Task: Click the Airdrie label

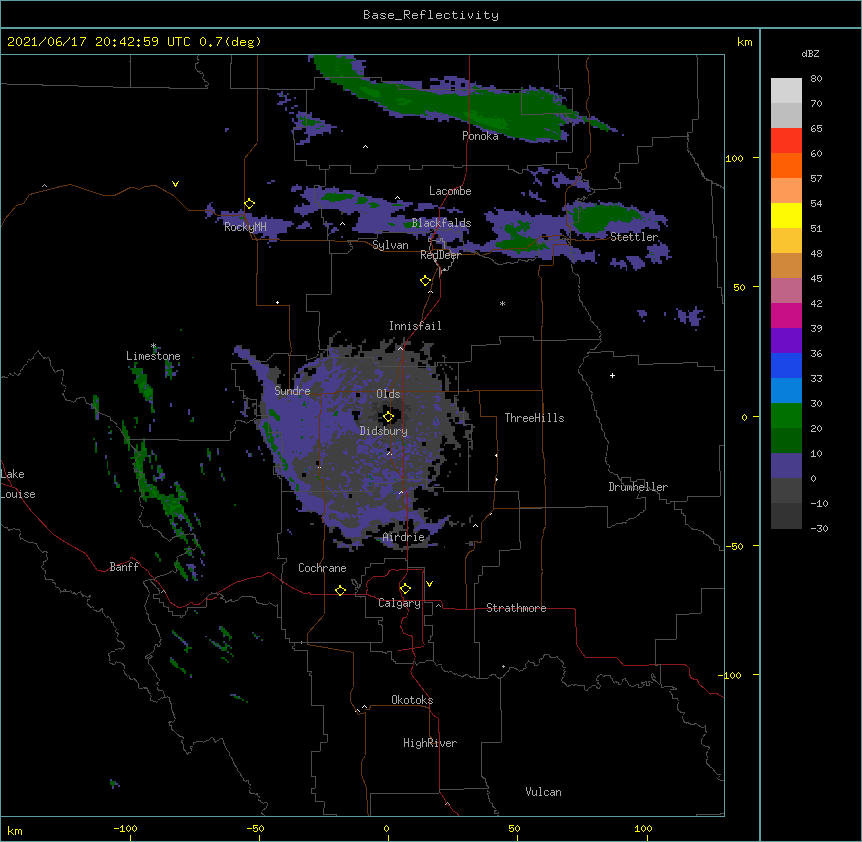Action: [404, 537]
